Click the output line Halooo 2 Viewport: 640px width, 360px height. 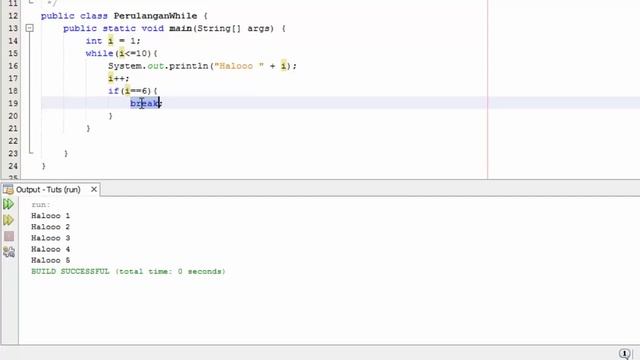[50, 227]
